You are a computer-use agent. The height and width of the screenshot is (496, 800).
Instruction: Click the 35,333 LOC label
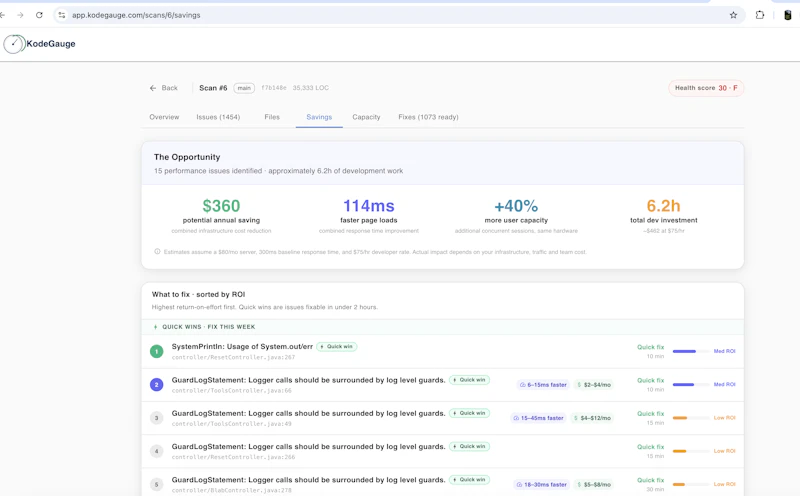click(311, 88)
